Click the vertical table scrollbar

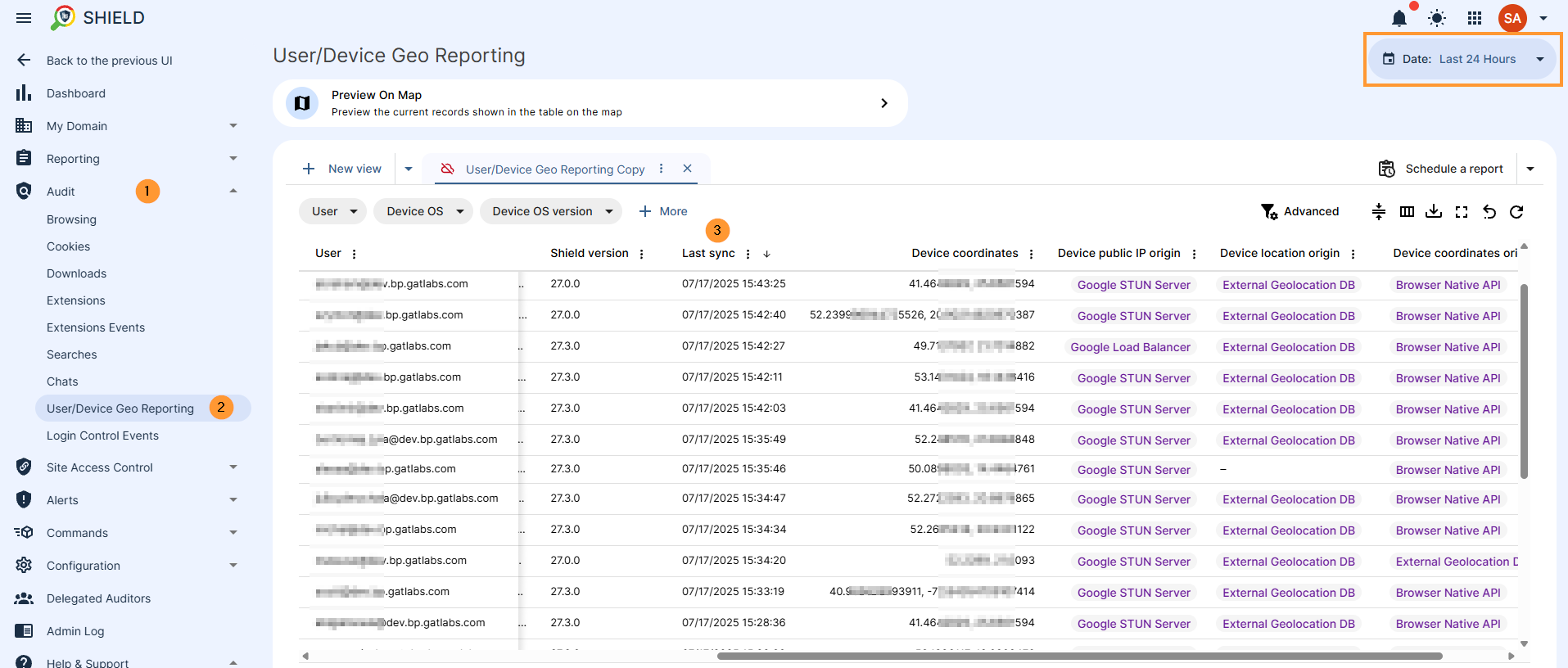point(1524,381)
